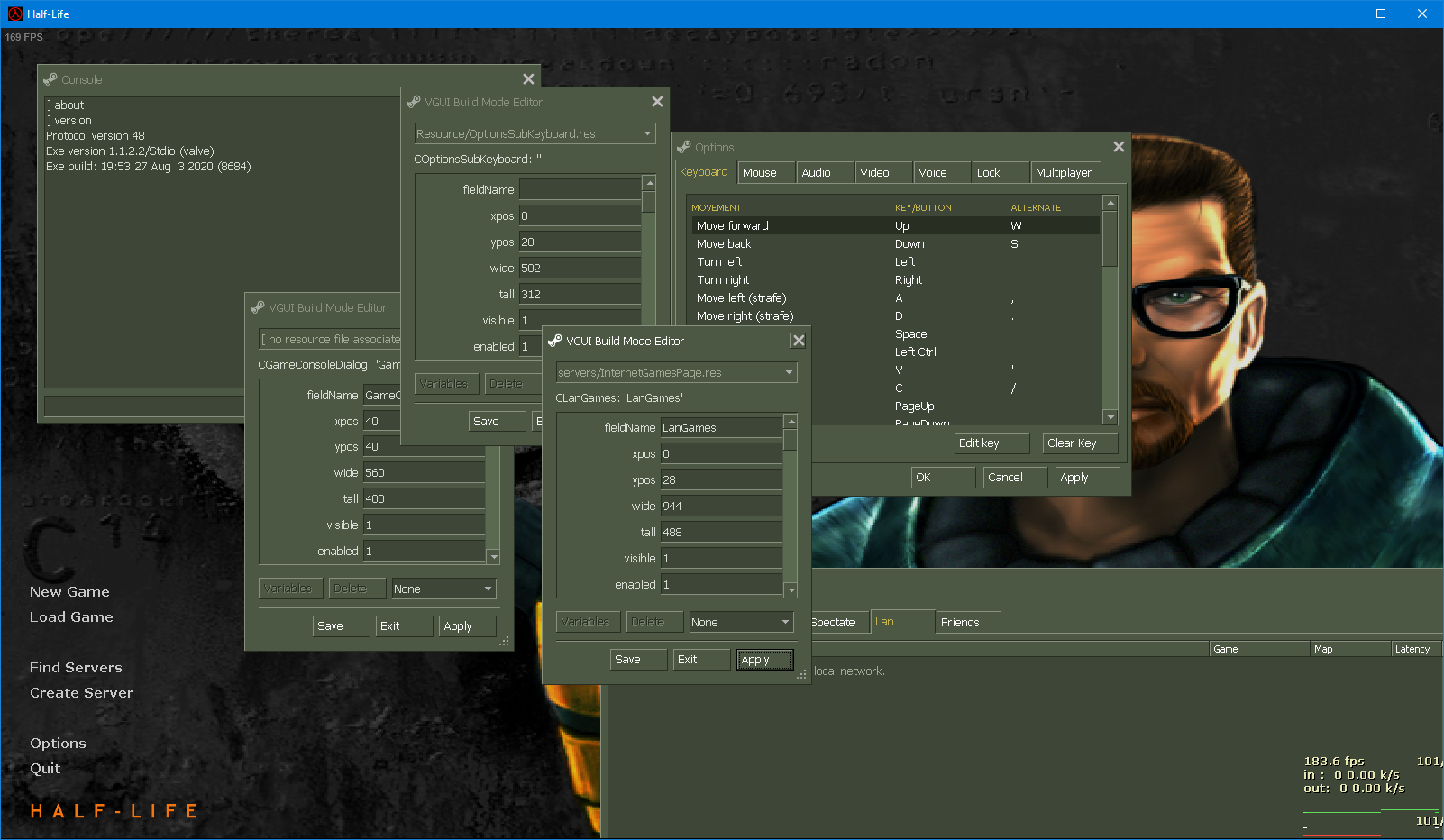Open Friends tab in server browser
Image resolution: width=1444 pixels, height=840 pixels.
(x=969, y=622)
